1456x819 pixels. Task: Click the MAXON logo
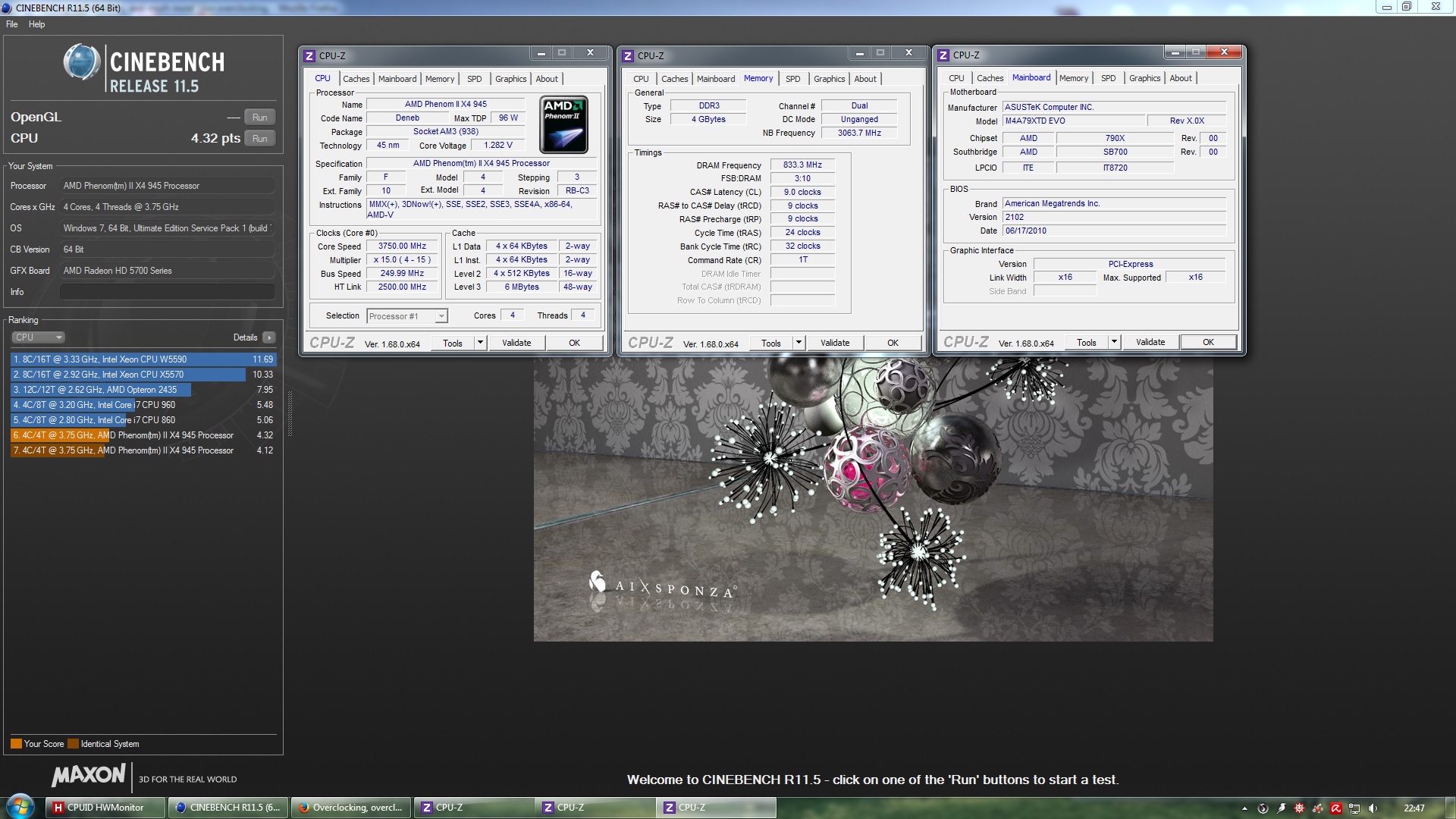(x=88, y=776)
